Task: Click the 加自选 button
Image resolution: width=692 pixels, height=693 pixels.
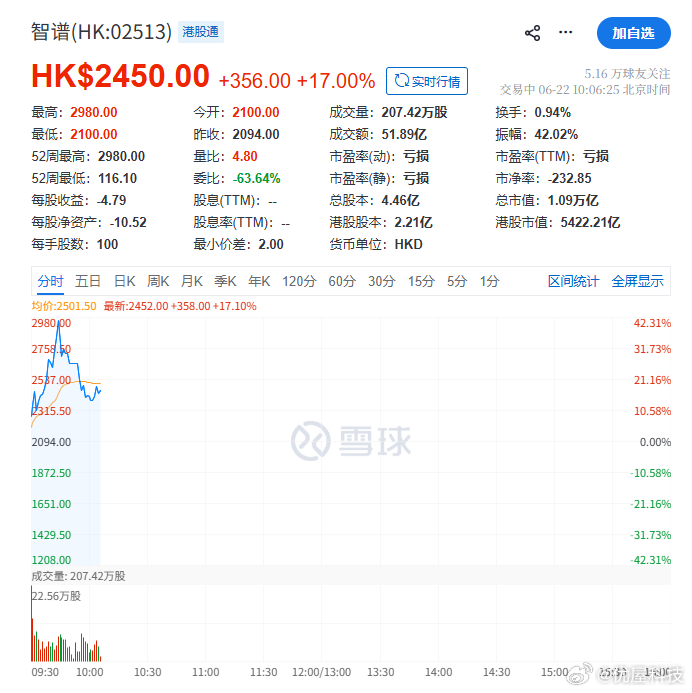Action: pos(633,33)
